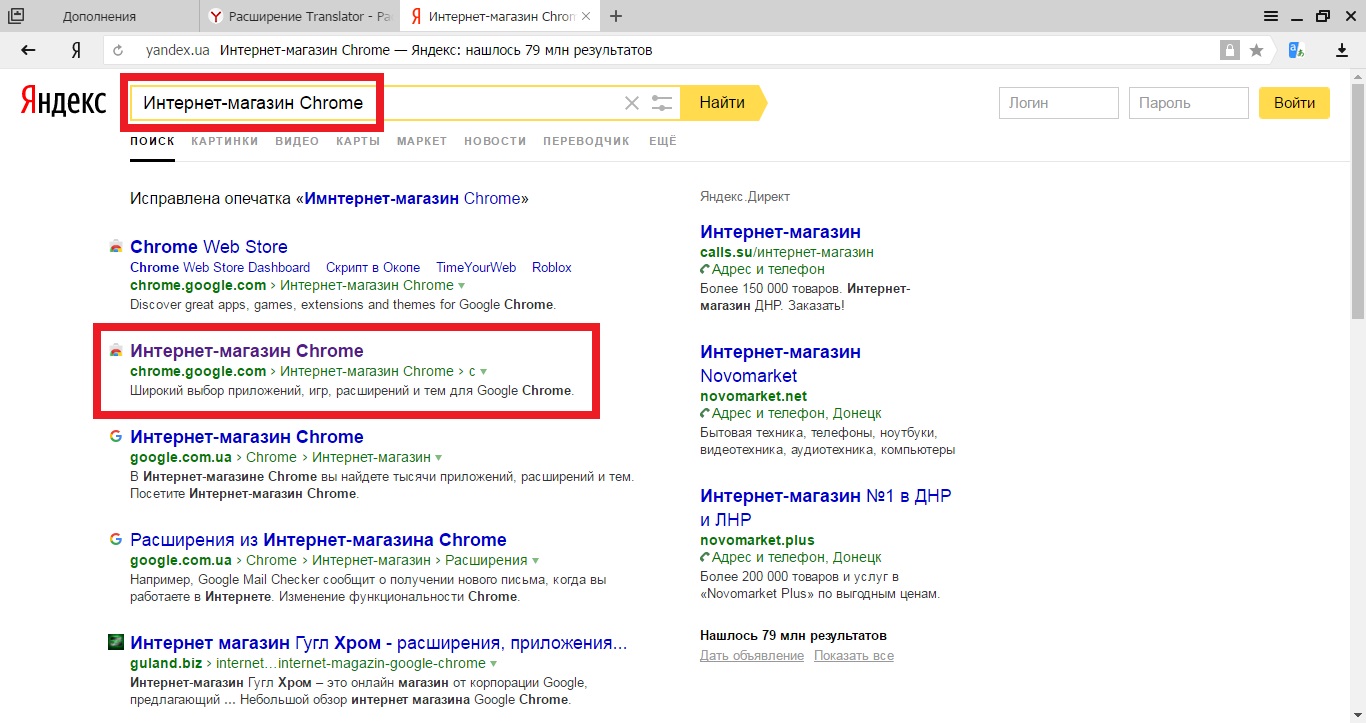
Task: Open Интернет-магазин Novomarket ad title
Action: click(781, 364)
